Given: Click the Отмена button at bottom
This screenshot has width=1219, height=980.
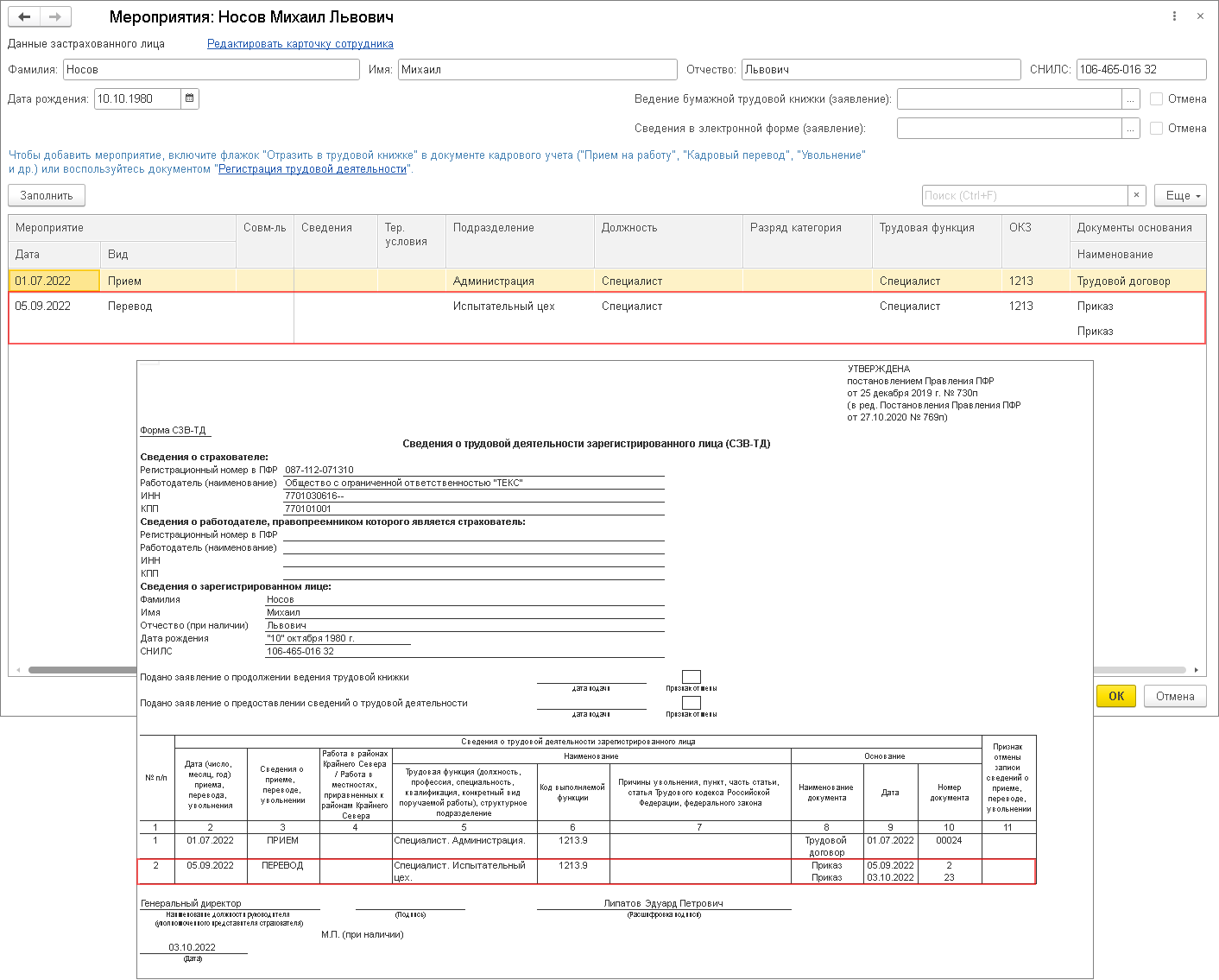Looking at the screenshot, I should coord(1175,696).
